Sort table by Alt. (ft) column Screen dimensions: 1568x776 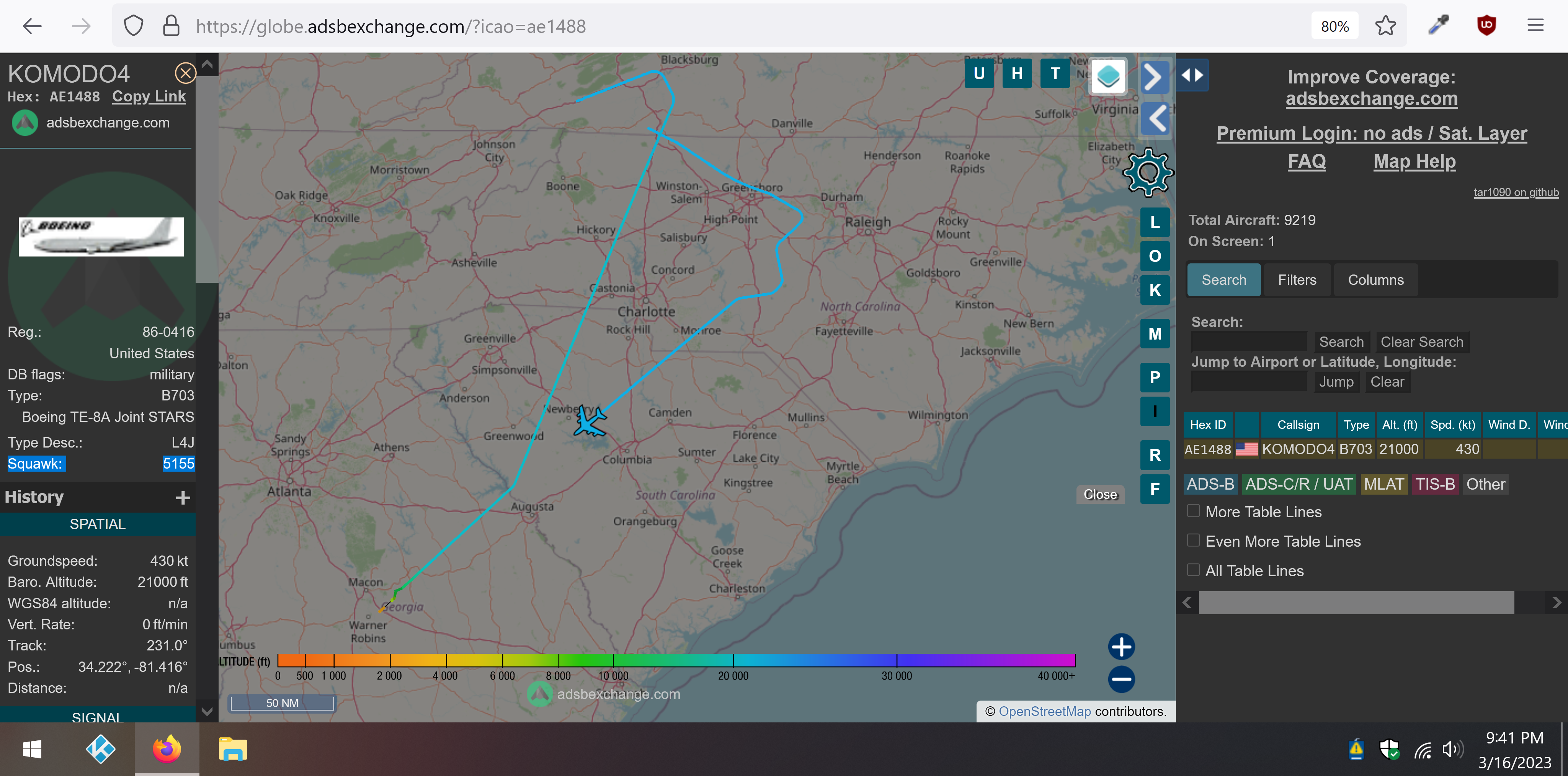(1400, 425)
